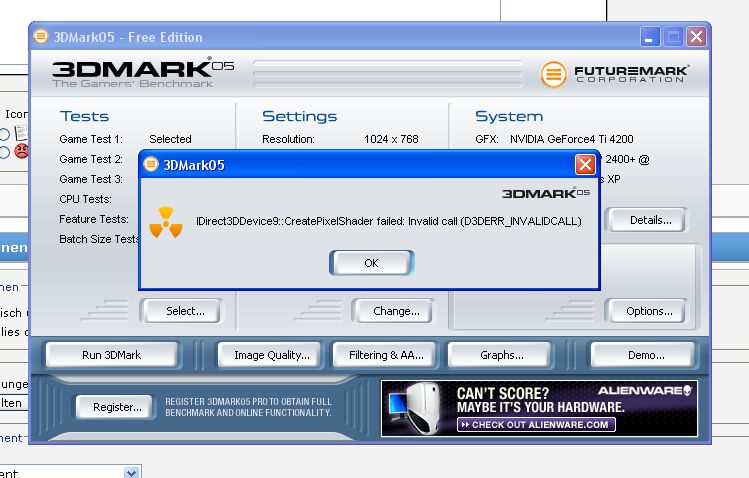Launch the Demo... button
The image size is (749, 478).
[643, 355]
